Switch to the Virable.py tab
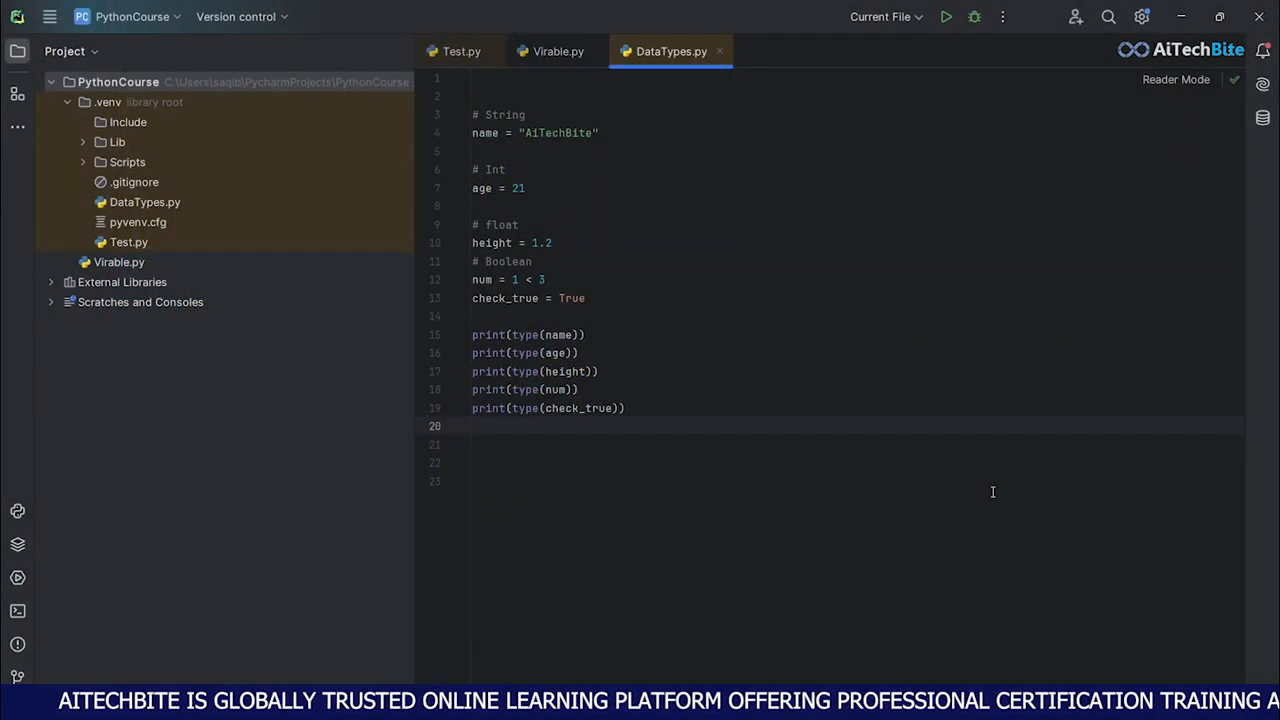 click(550, 51)
